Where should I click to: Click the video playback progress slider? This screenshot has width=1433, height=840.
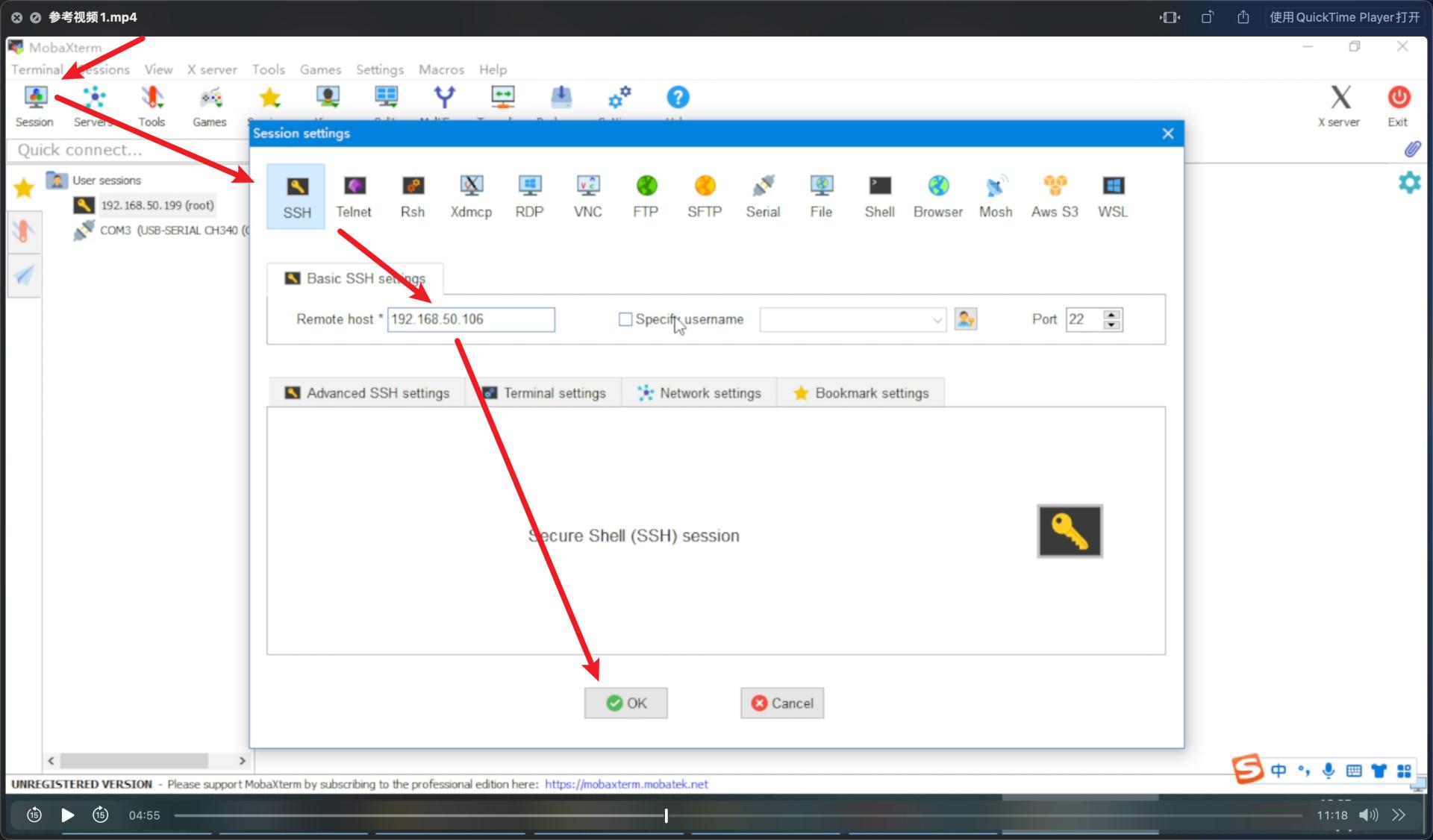click(x=666, y=815)
